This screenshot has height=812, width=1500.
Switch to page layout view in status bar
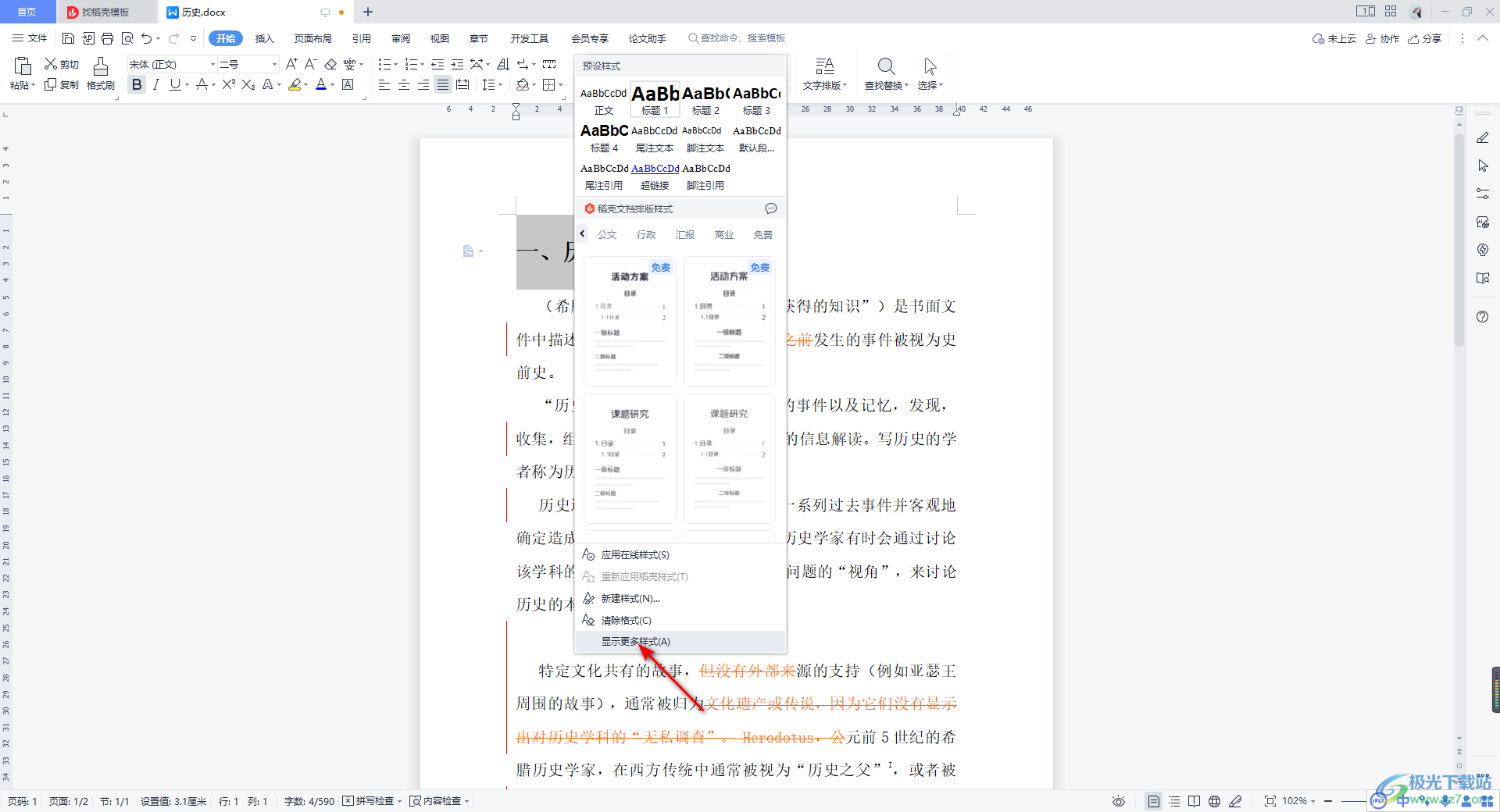[1153, 801]
